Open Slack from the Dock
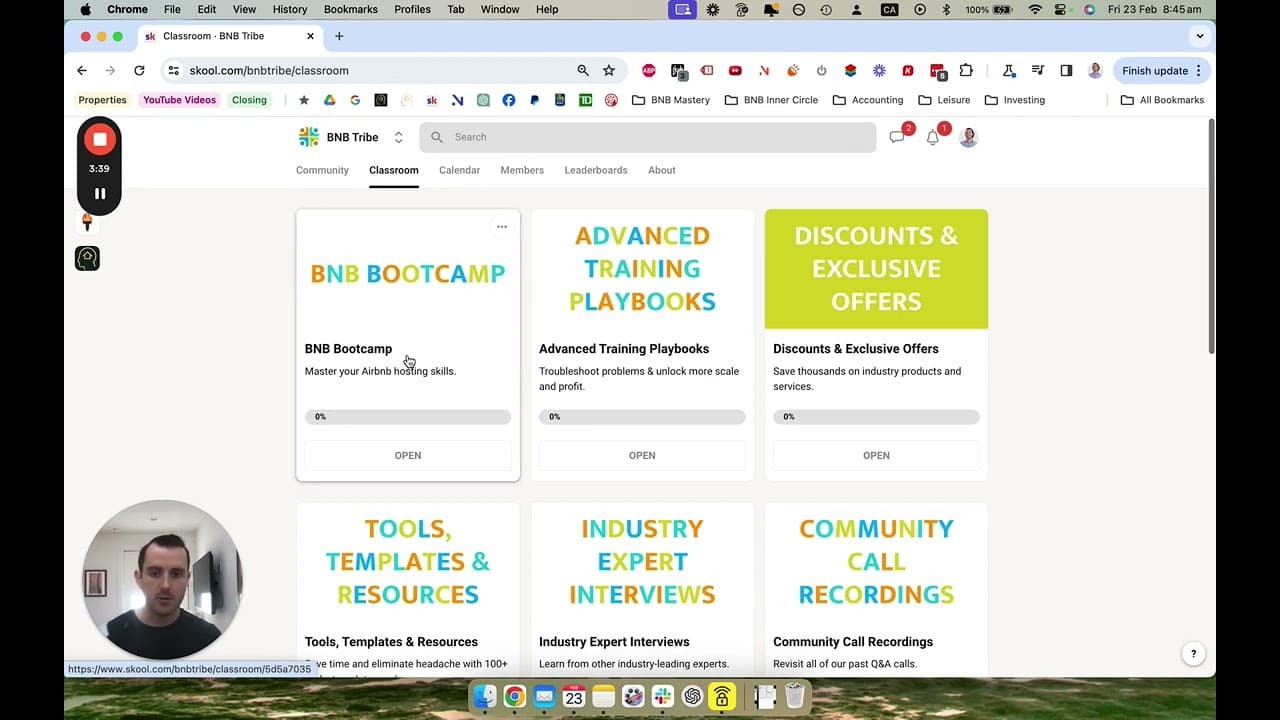Image resolution: width=1280 pixels, height=720 pixels. tap(662, 696)
